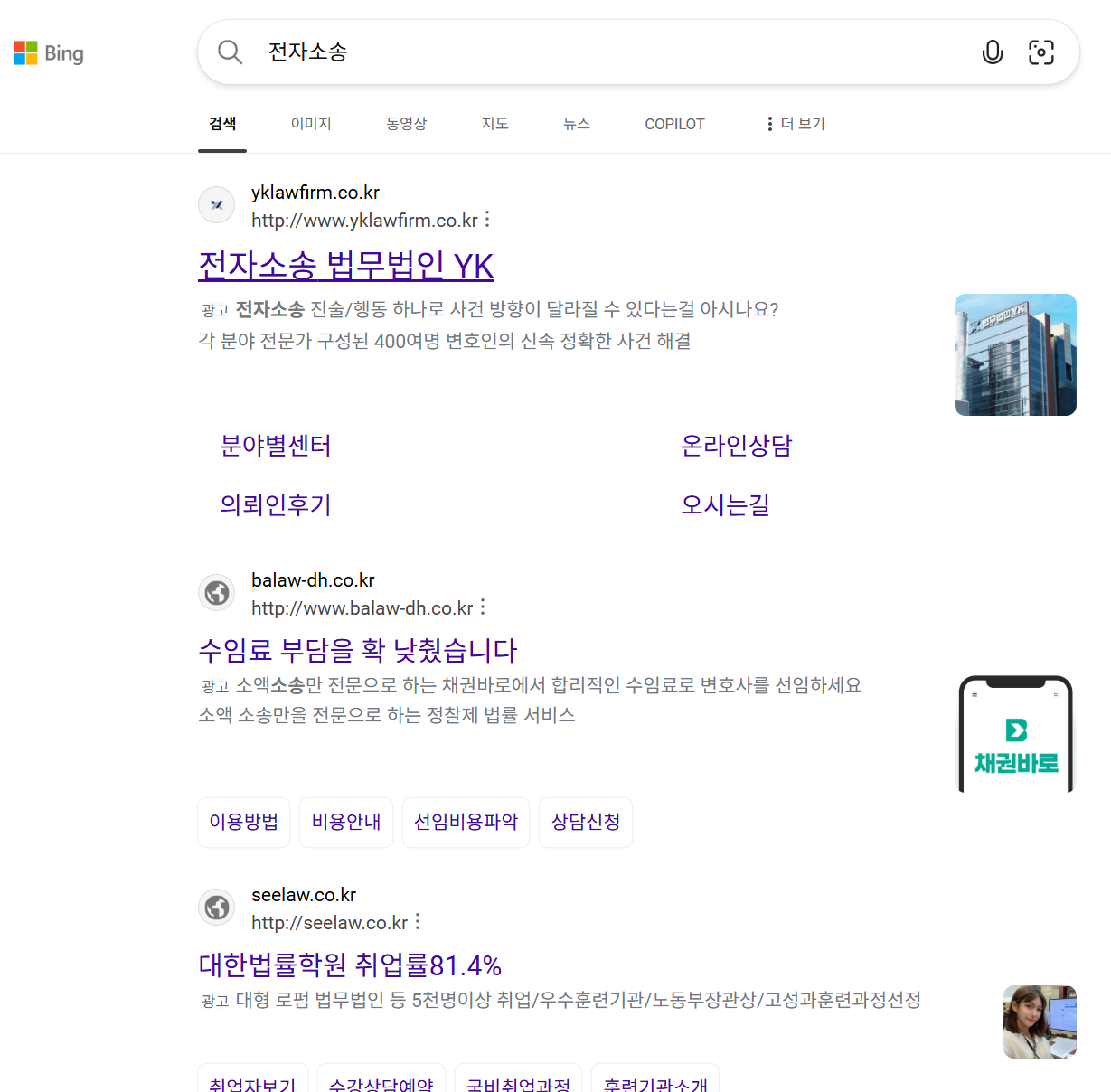Click the 이용방법 button
Image resolution: width=1111 pixels, height=1092 pixels.
click(x=244, y=822)
